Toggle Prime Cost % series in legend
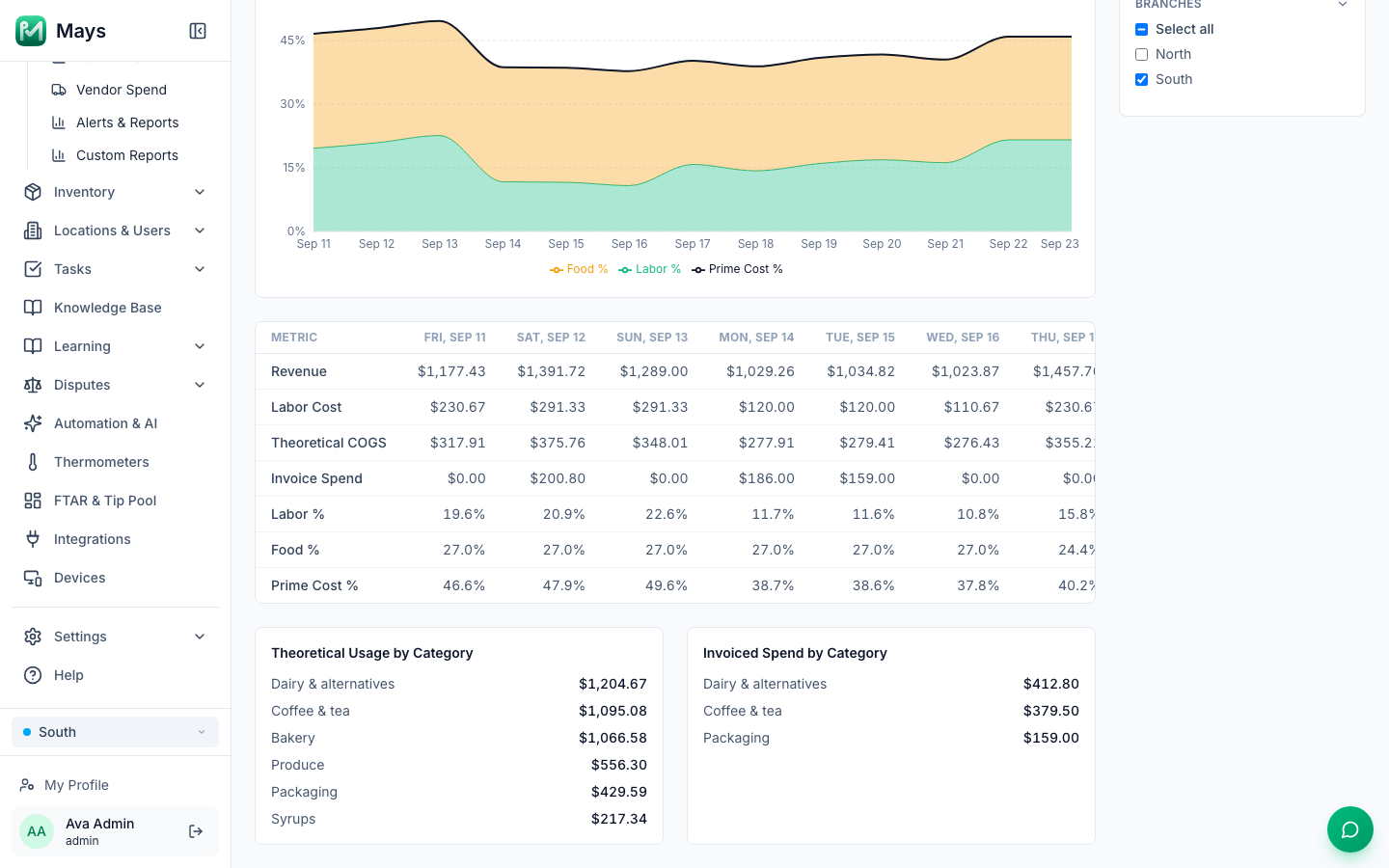Screen dimensions: 1389x868 click(x=738, y=269)
